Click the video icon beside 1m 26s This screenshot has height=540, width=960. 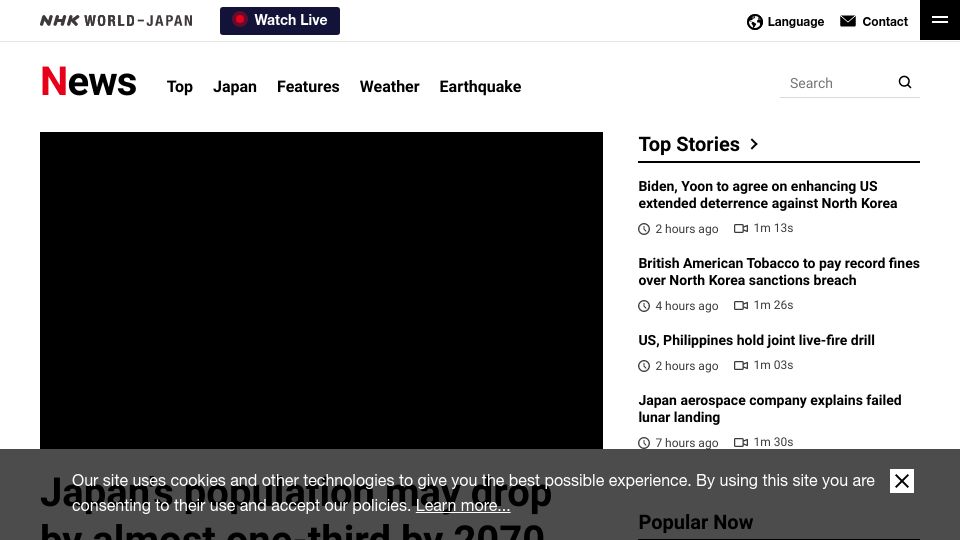[x=741, y=306]
